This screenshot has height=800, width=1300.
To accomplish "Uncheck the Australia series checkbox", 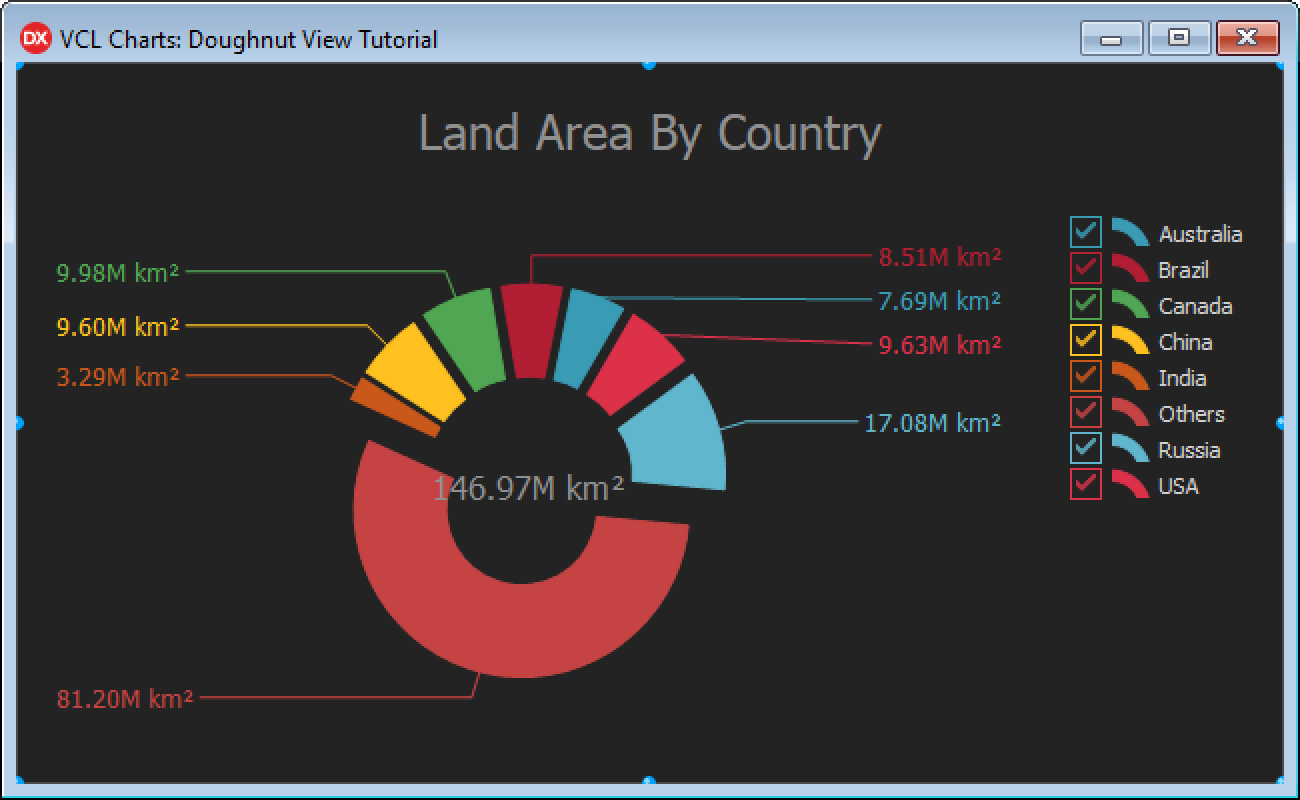I will [1085, 232].
